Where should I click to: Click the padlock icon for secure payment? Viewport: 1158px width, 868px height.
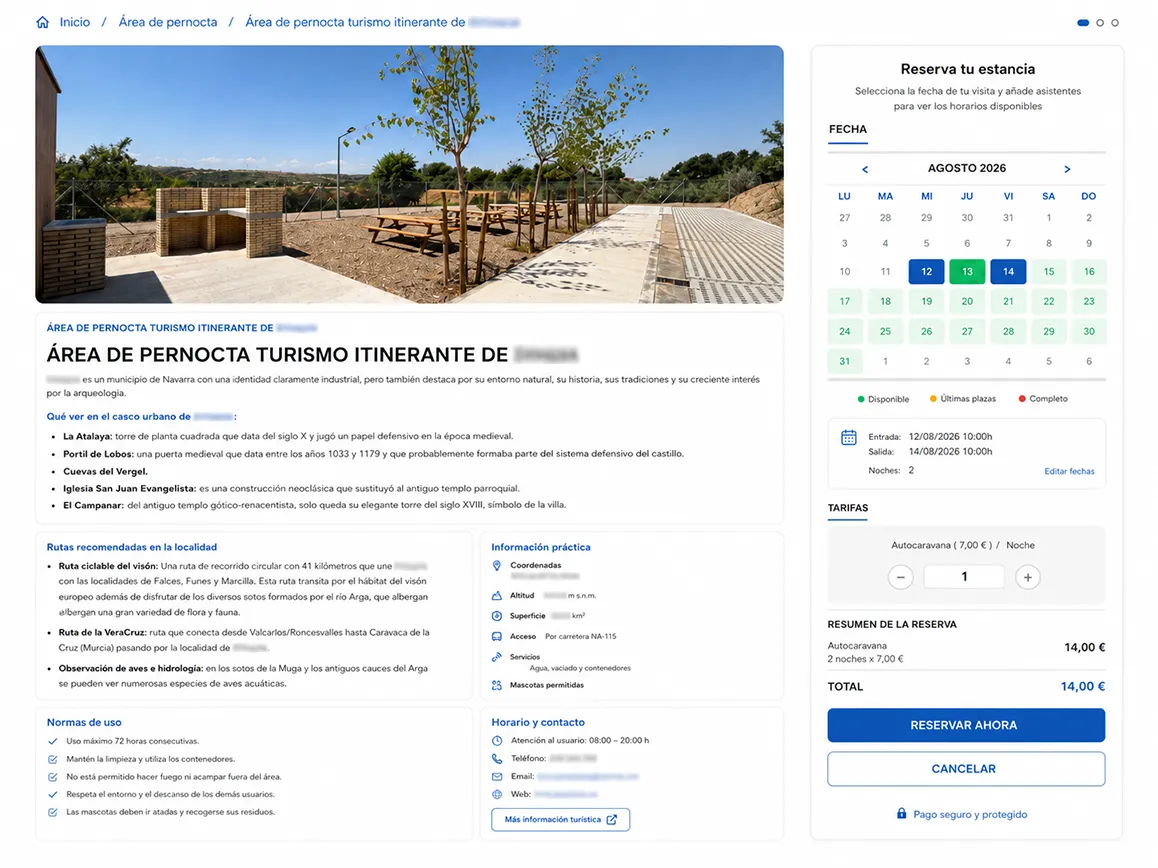(x=901, y=813)
